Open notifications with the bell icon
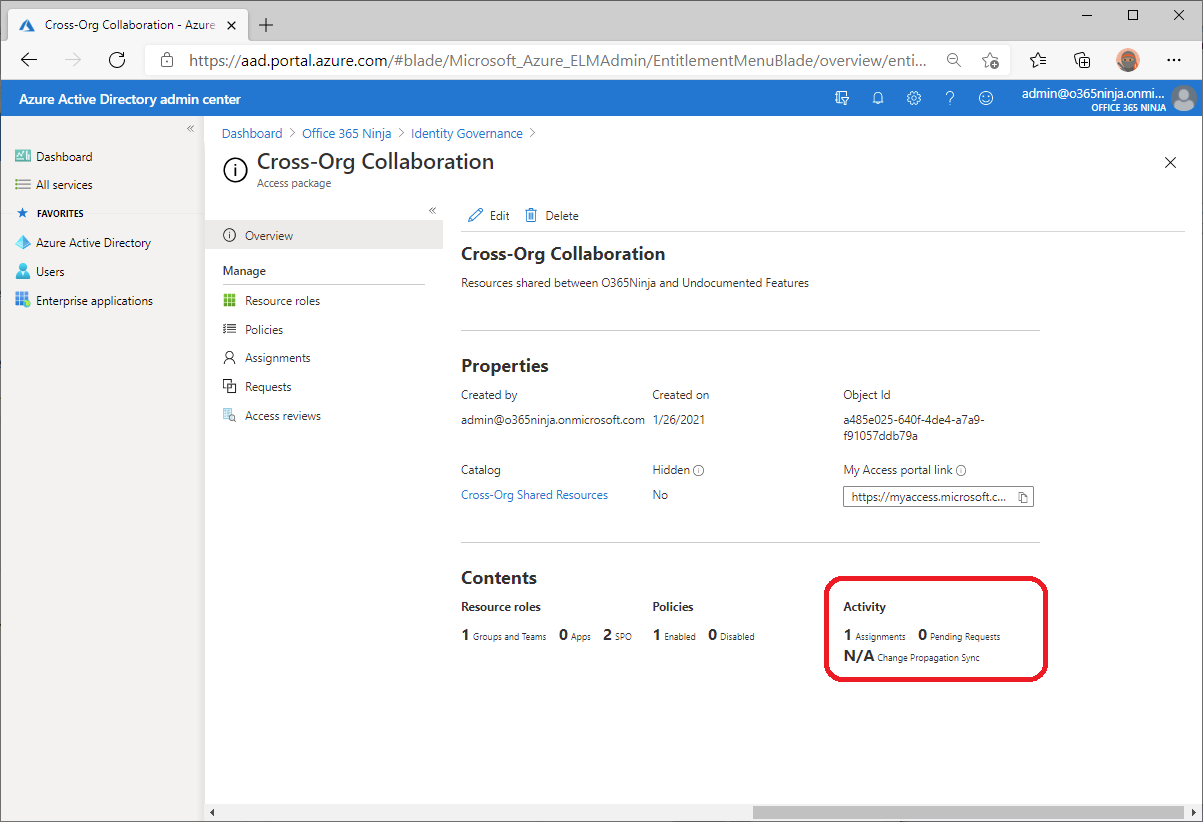The image size is (1203, 822). pos(878,97)
